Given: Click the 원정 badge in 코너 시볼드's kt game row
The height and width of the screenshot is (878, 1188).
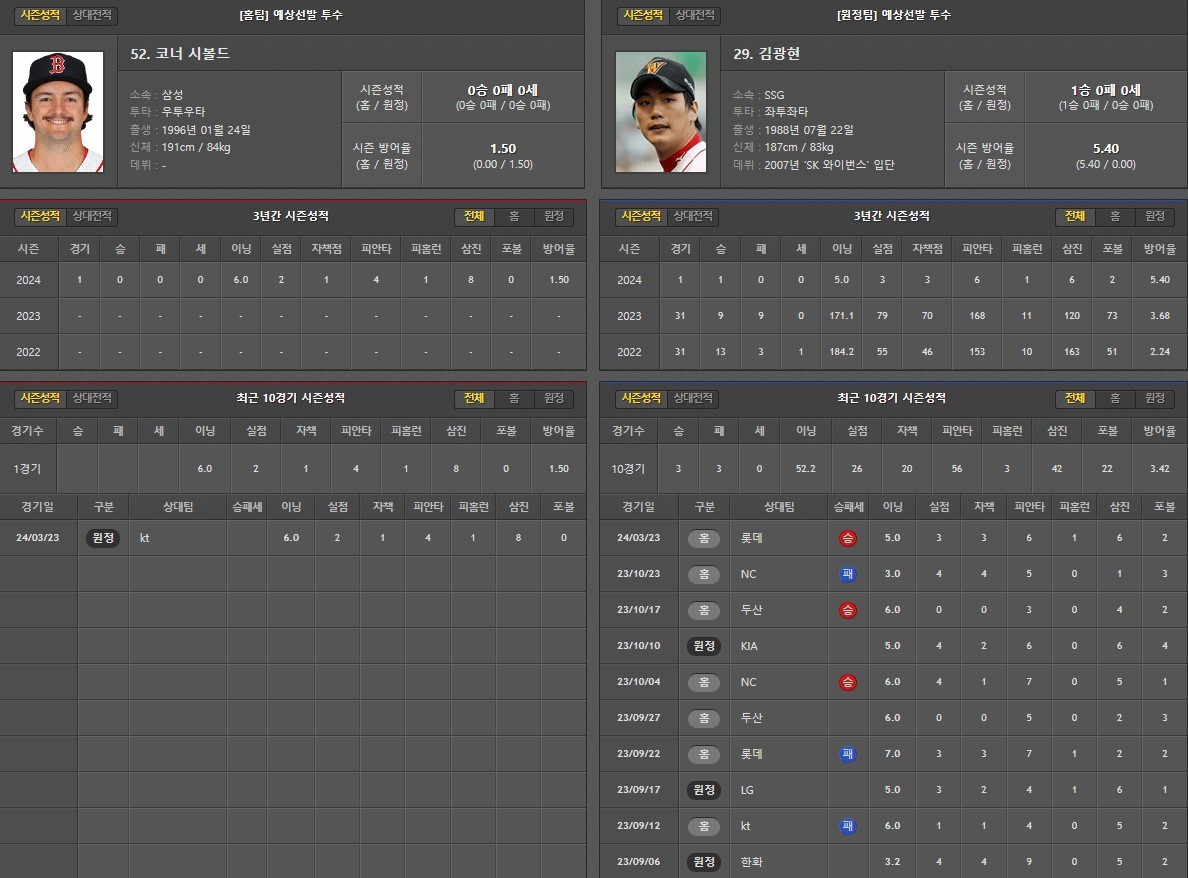Looking at the screenshot, I should [x=103, y=538].
